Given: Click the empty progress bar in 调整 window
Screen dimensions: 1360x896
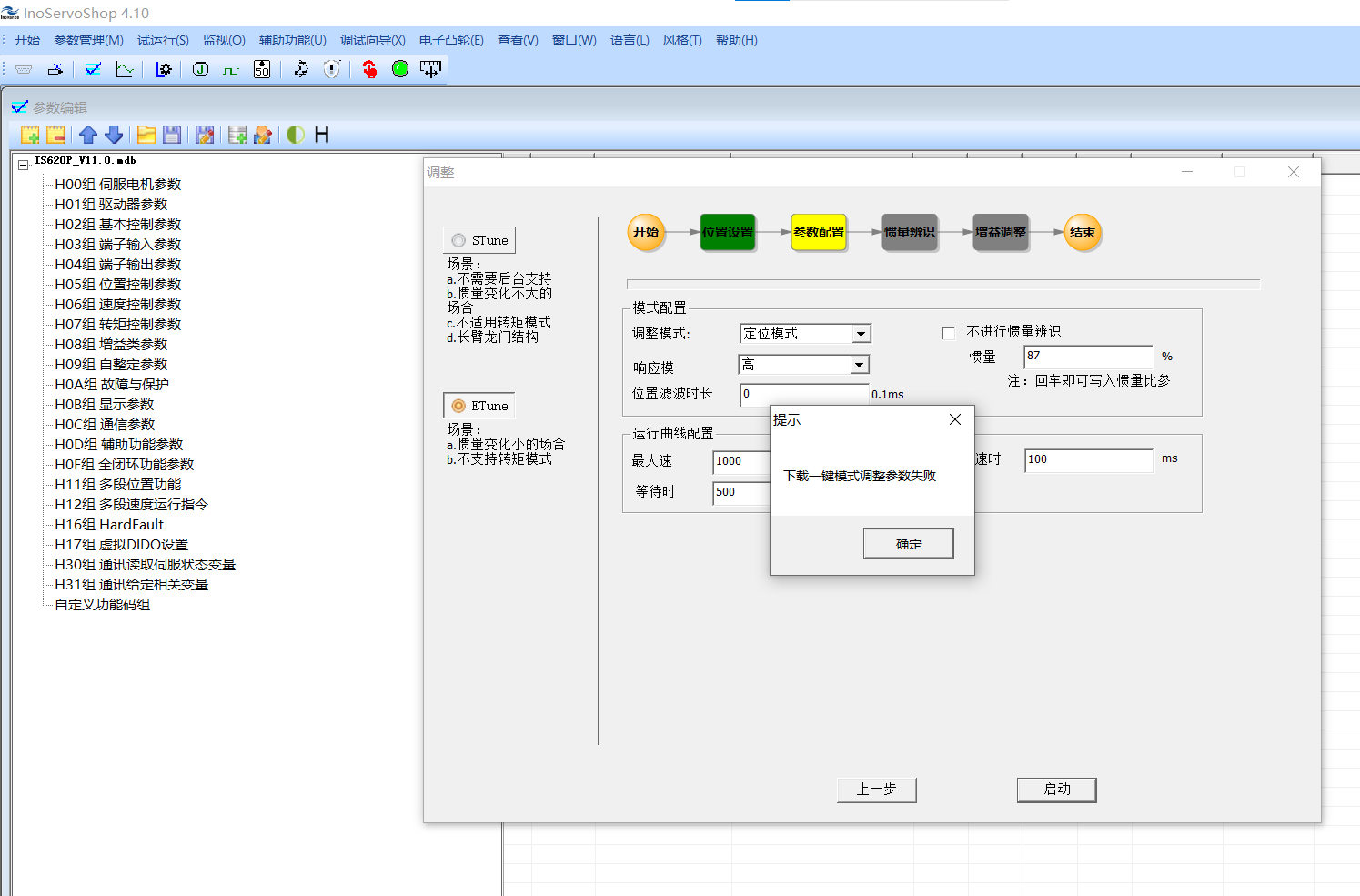Looking at the screenshot, I should (x=943, y=285).
